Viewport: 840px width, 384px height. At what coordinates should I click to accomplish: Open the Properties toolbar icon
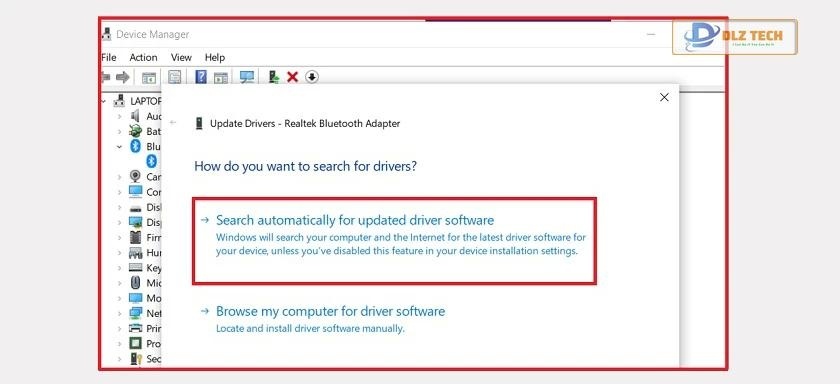175,77
